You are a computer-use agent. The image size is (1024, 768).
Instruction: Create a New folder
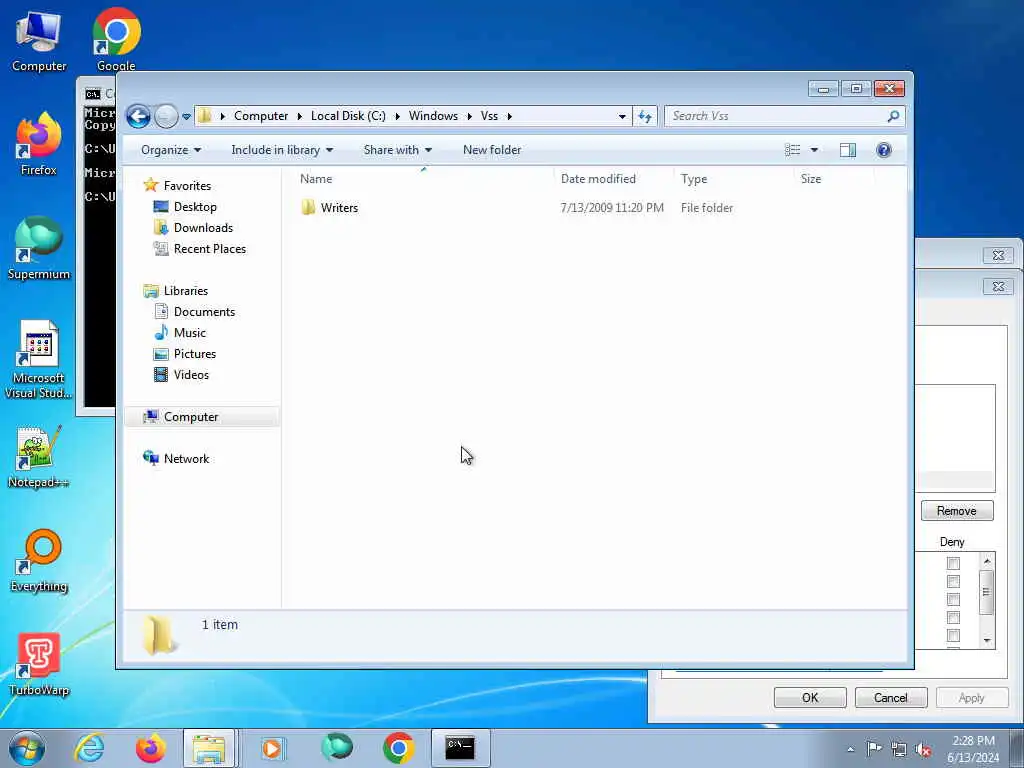(x=492, y=150)
